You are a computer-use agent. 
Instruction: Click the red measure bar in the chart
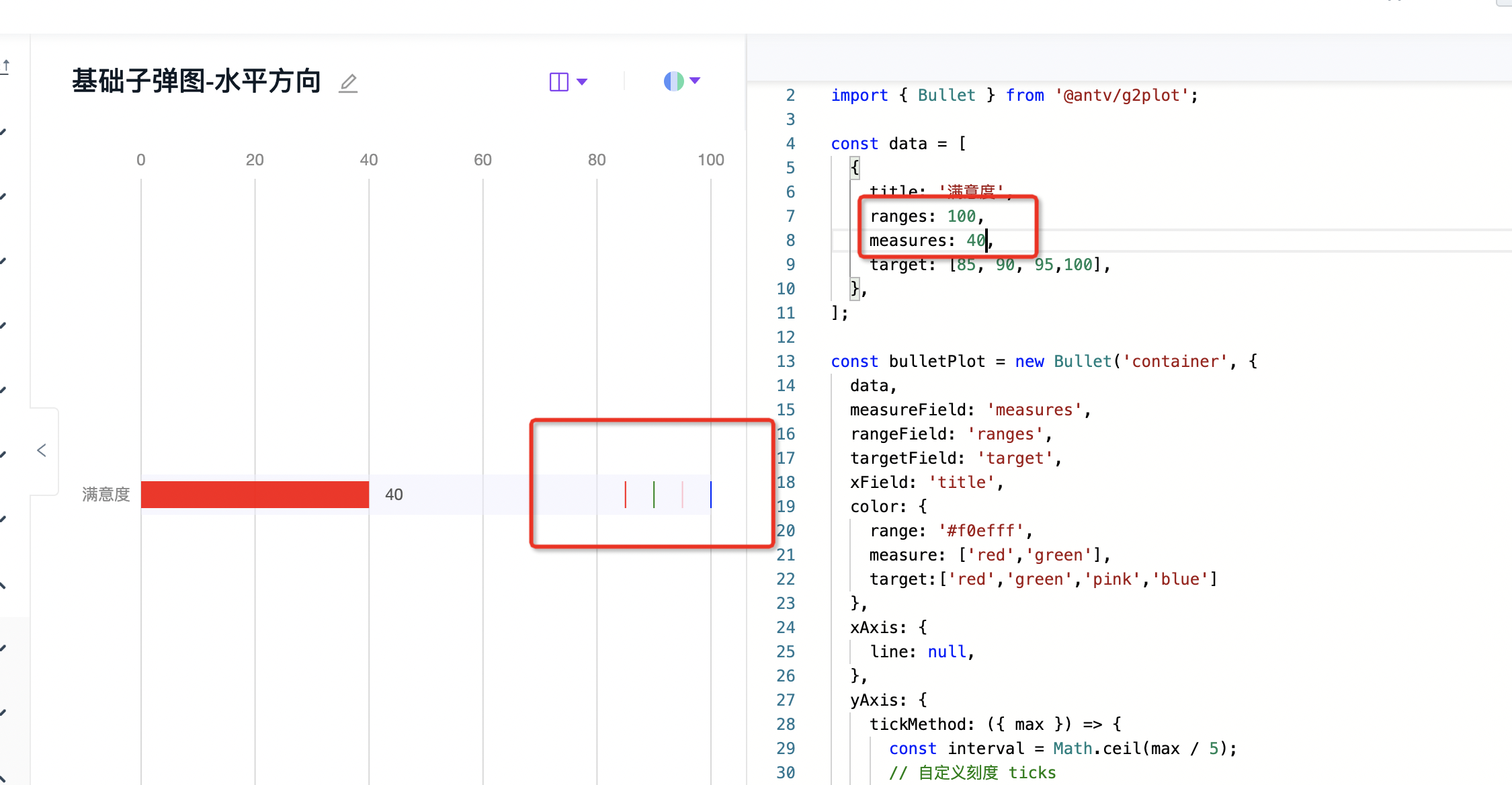(x=255, y=495)
